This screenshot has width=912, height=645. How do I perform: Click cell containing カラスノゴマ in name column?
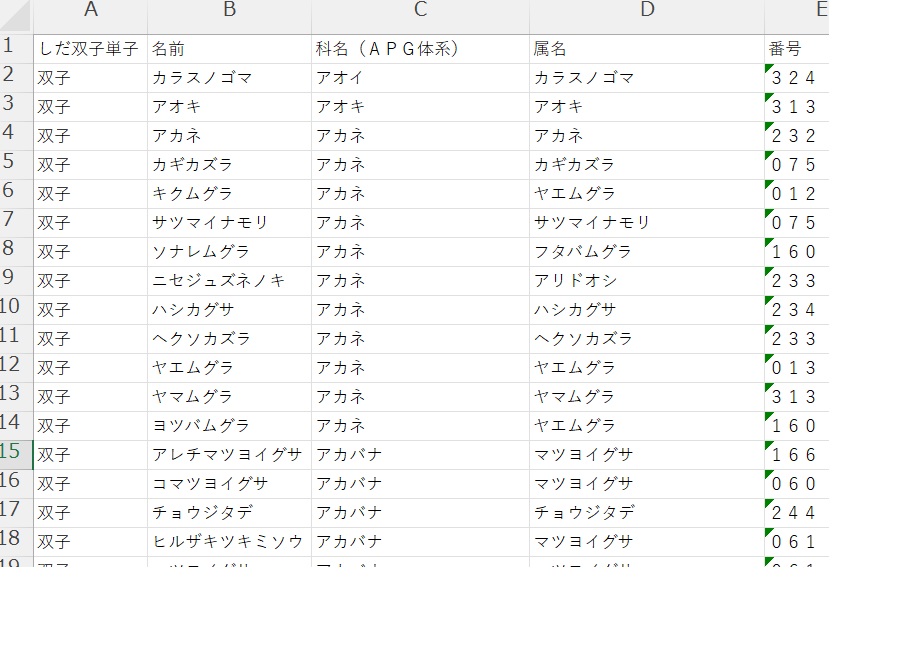point(230,78)
